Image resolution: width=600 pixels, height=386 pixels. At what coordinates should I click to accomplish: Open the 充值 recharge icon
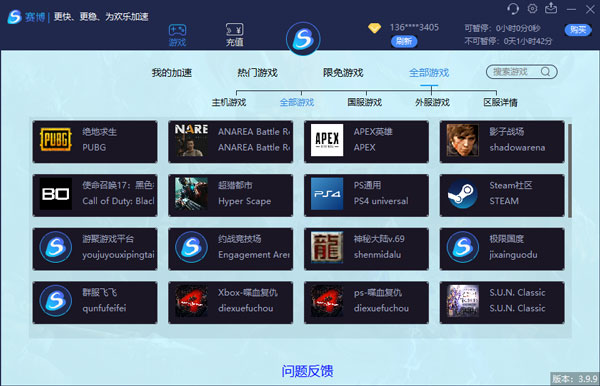point(235,30)
